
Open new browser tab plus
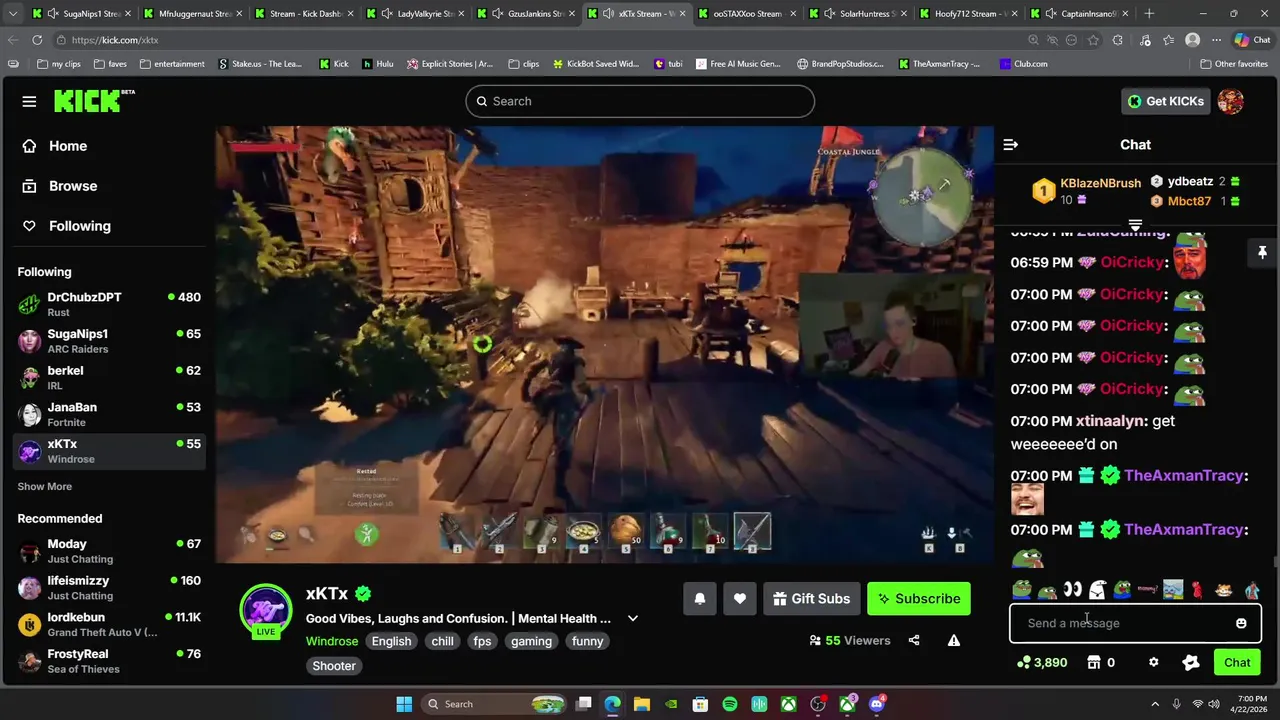pyautogui.click(x=1149, y=14)
